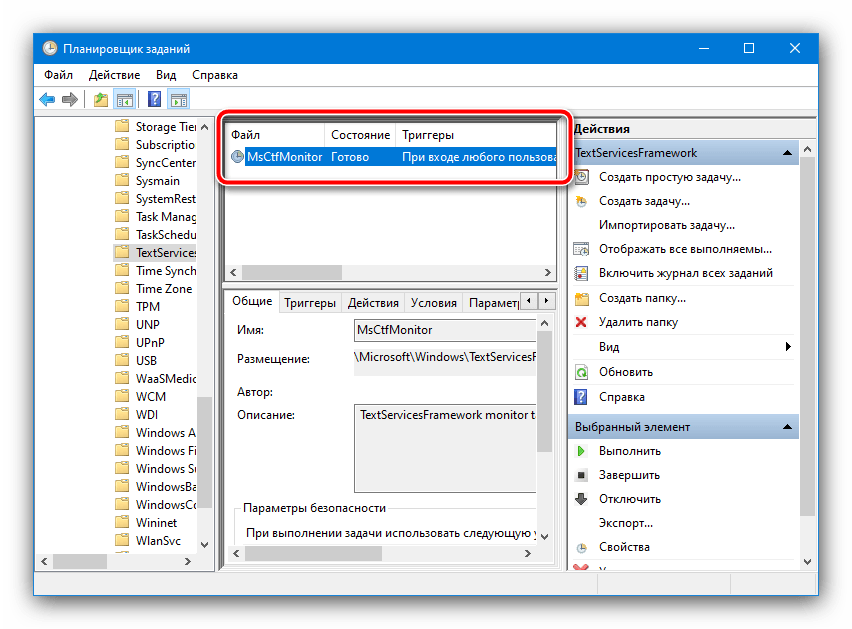852x629 pixels.
Task: Sort by the Файл column header
Action: (x=276, y=135)
